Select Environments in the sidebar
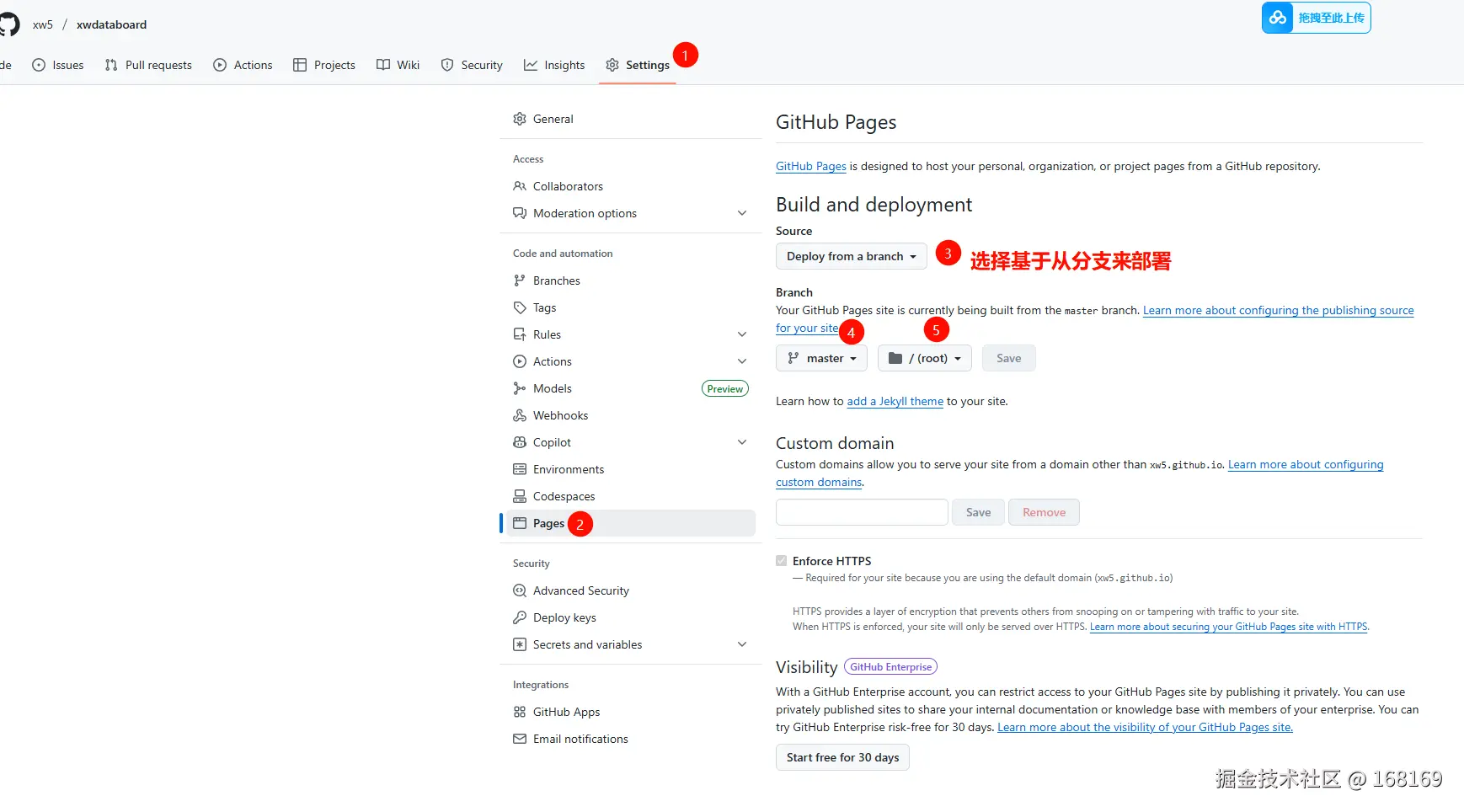This screenshot has height=812, width=1464. point(631,469)
